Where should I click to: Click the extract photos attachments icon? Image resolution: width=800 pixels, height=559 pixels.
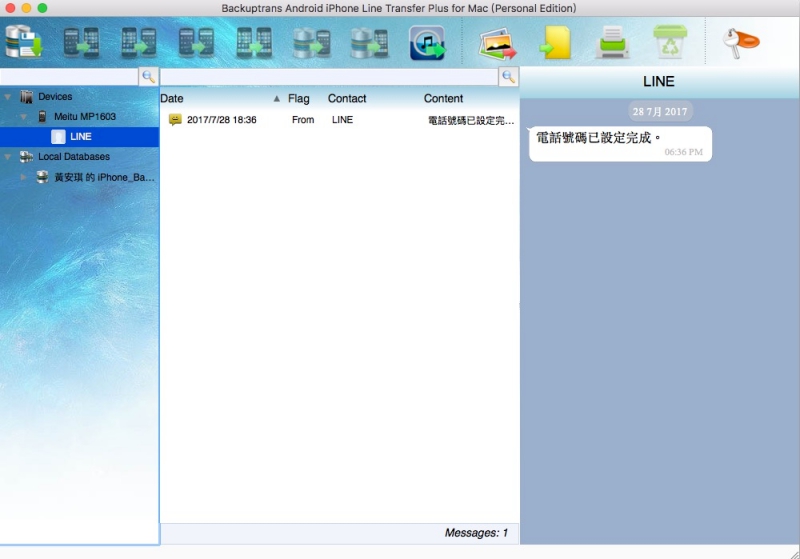497,43
